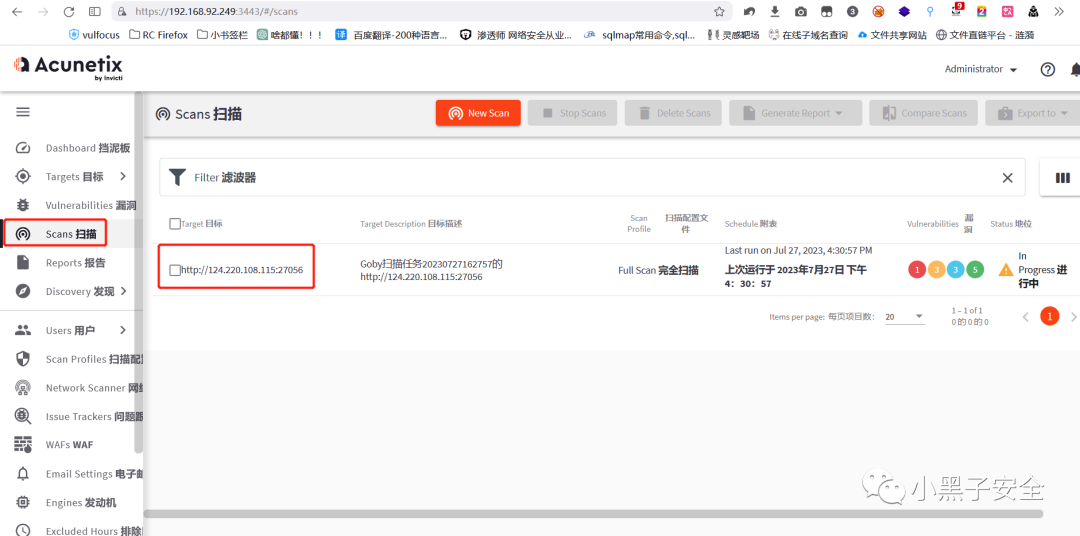This screenshot has height=536, width=1080.
Task: Toggle the browser sidebar panel icon
Action: pyautogui.click(x=95, y=12)
